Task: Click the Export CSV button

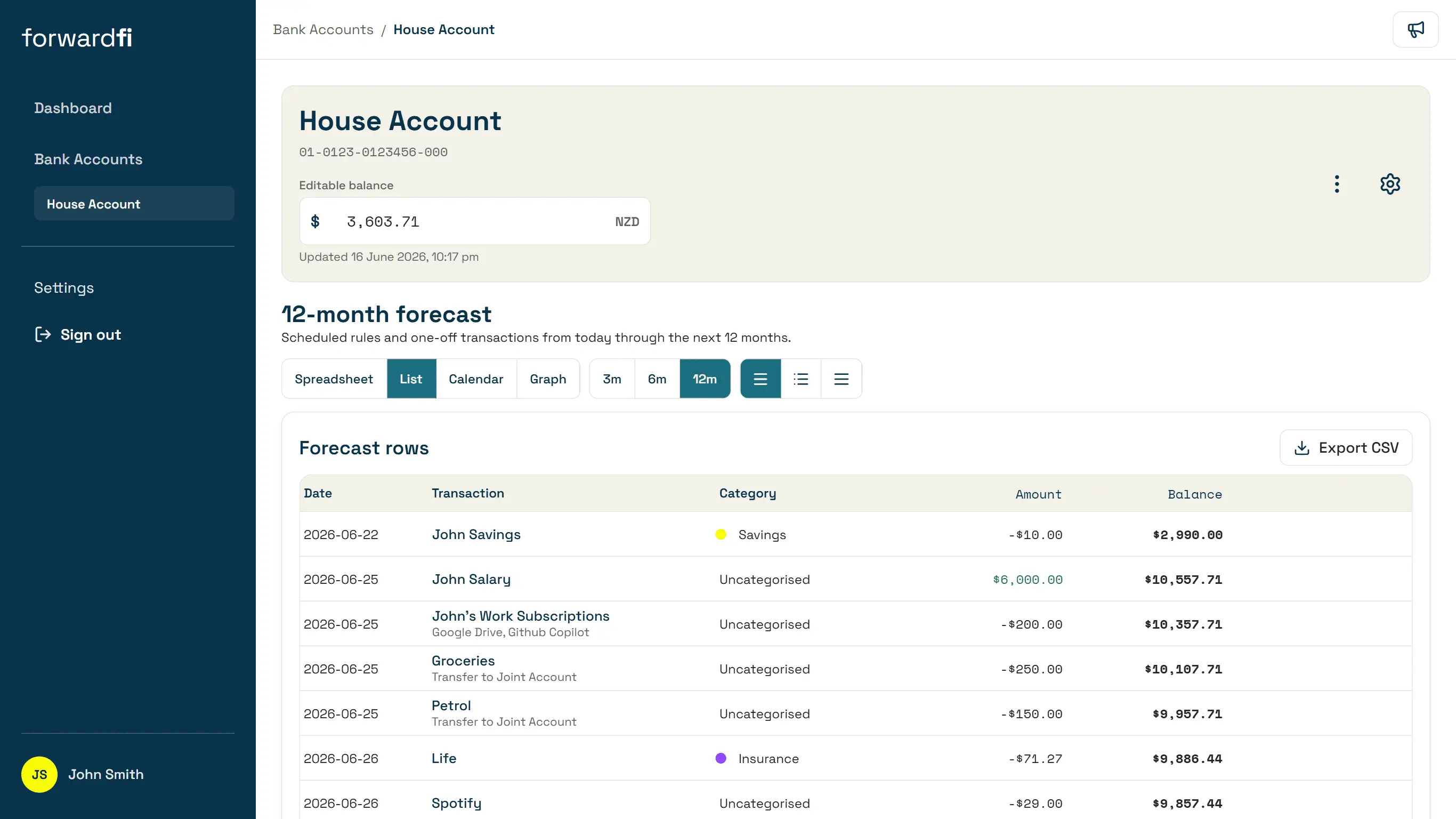Action: coord(1346,448)
